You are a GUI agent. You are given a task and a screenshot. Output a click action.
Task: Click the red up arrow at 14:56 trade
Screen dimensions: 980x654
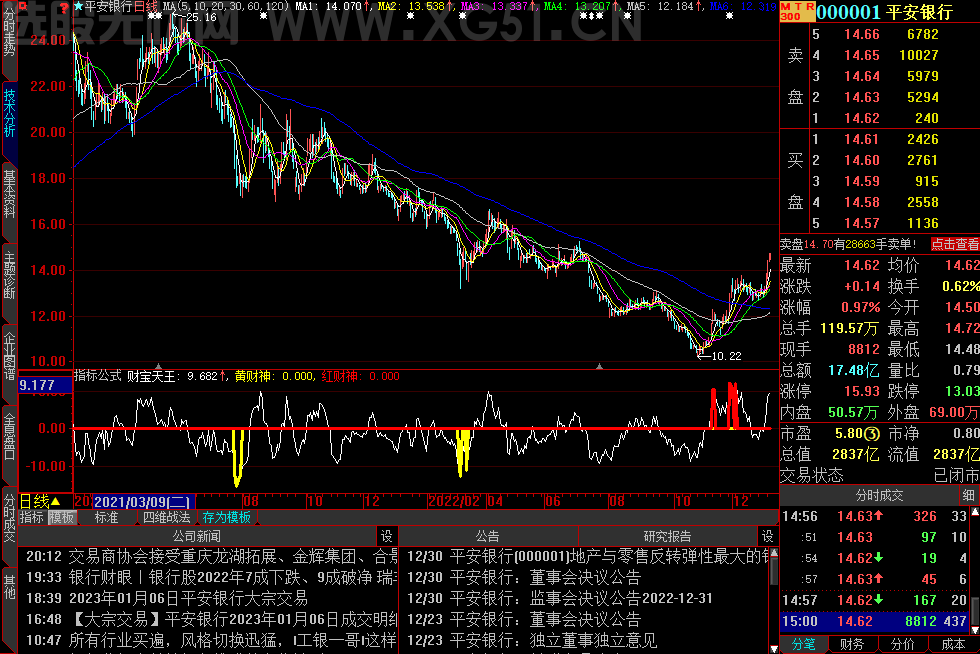click(x=878, y=516)
